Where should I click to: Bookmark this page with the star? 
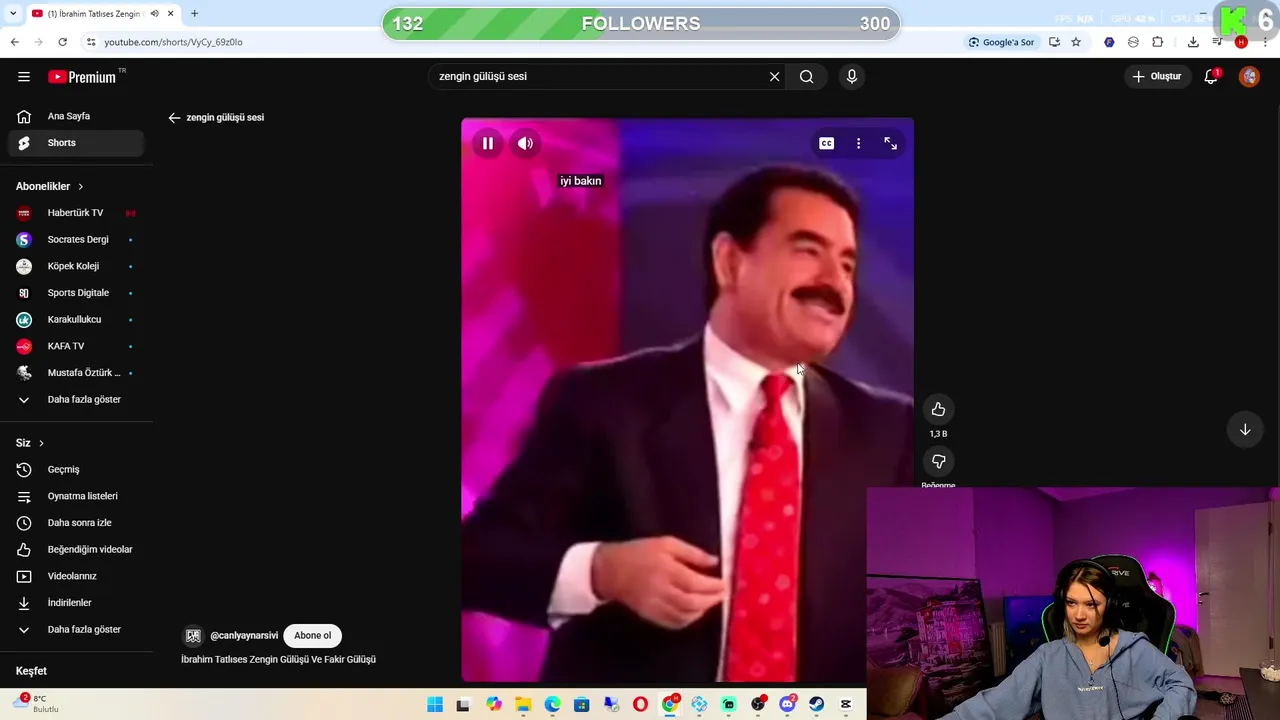1076,42
